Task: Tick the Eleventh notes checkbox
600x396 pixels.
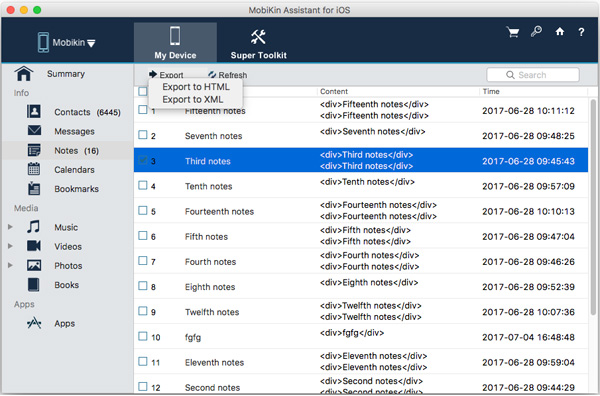Action: click(143, 361)
